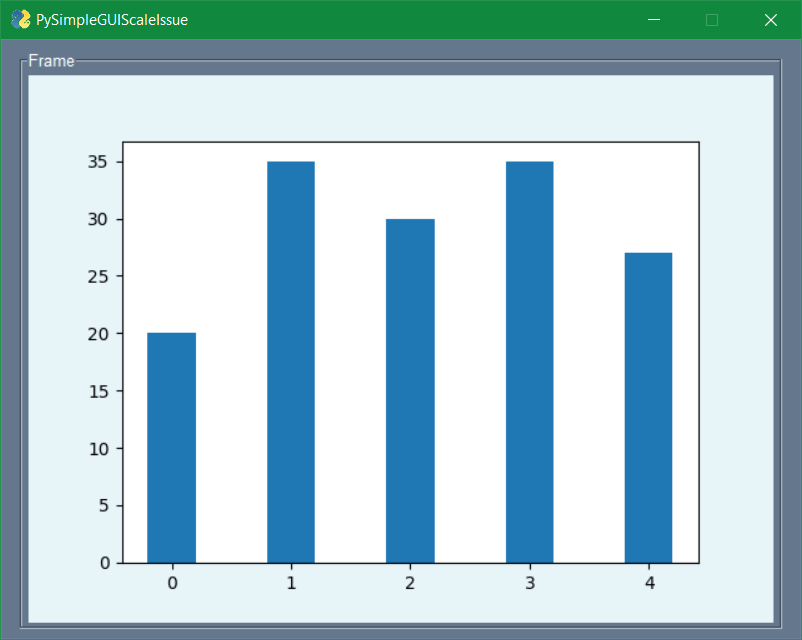Maximize the PySimpleGUIScaleIssue window
Image resolution: width=802 pixels, height=640 pixels.
(x=712, y=19)
